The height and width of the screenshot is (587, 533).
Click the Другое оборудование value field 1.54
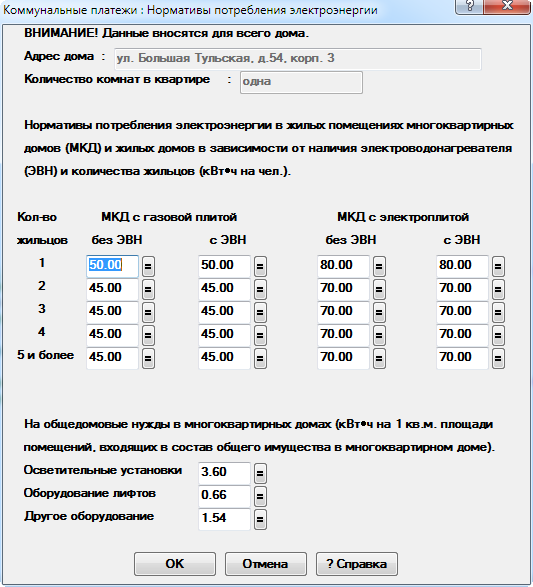(224, 519)
